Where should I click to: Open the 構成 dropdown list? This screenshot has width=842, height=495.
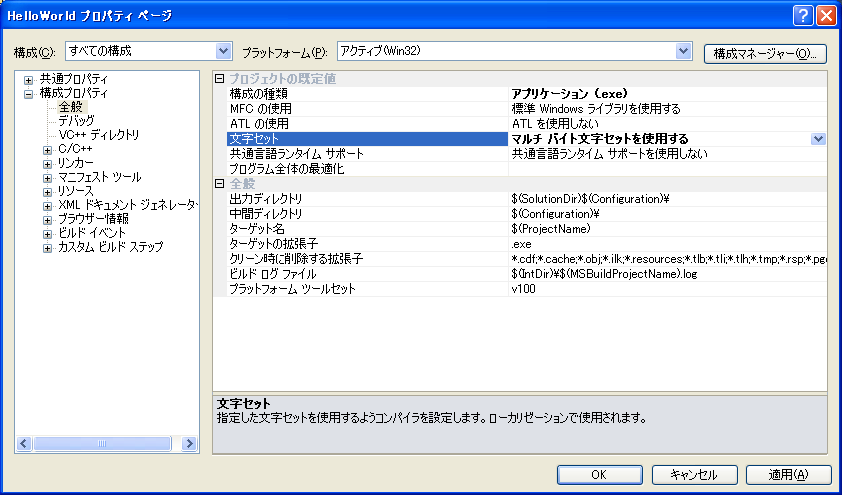coord(223,51)
